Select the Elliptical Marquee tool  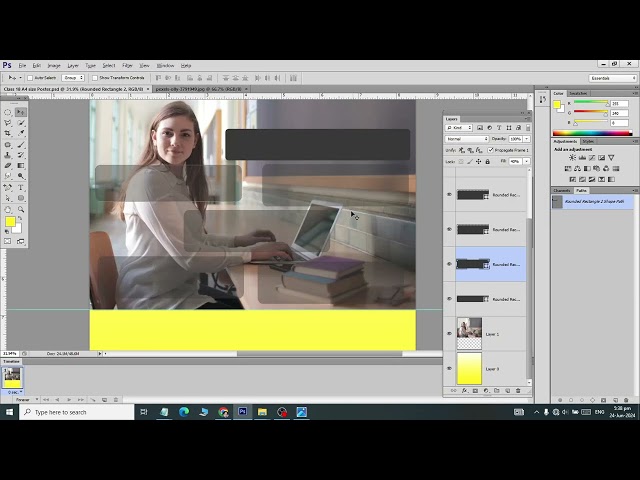coord(8,112)
